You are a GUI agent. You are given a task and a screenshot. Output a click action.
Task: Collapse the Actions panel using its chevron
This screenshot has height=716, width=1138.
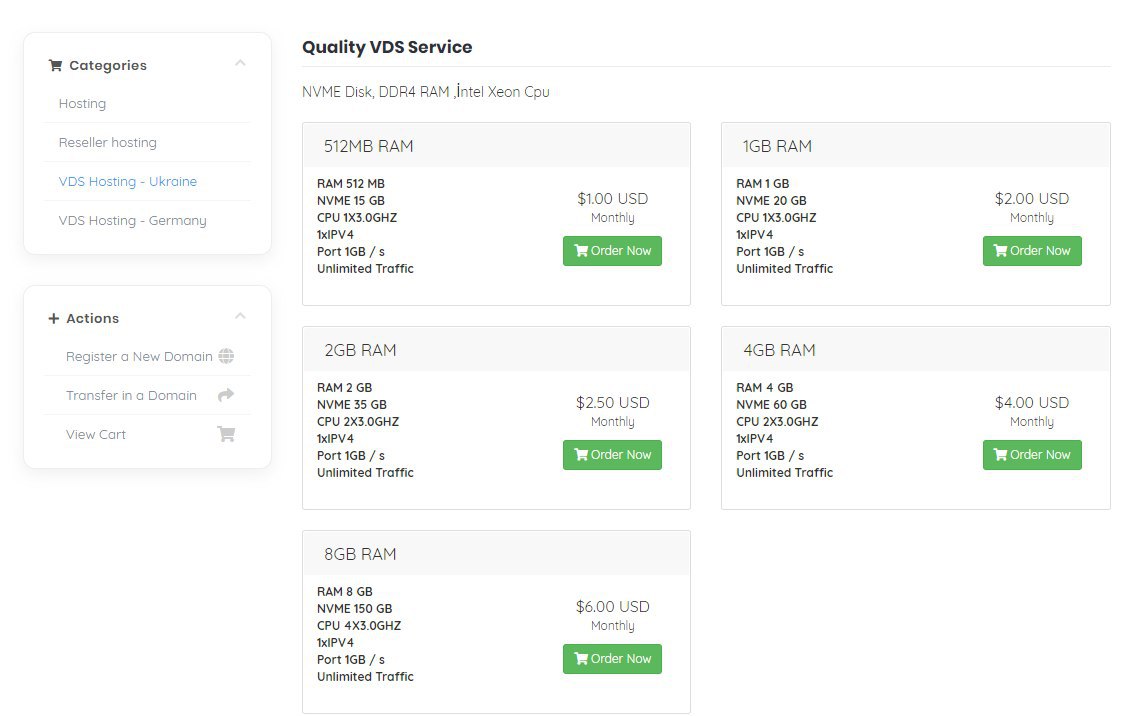coord(240,316)
